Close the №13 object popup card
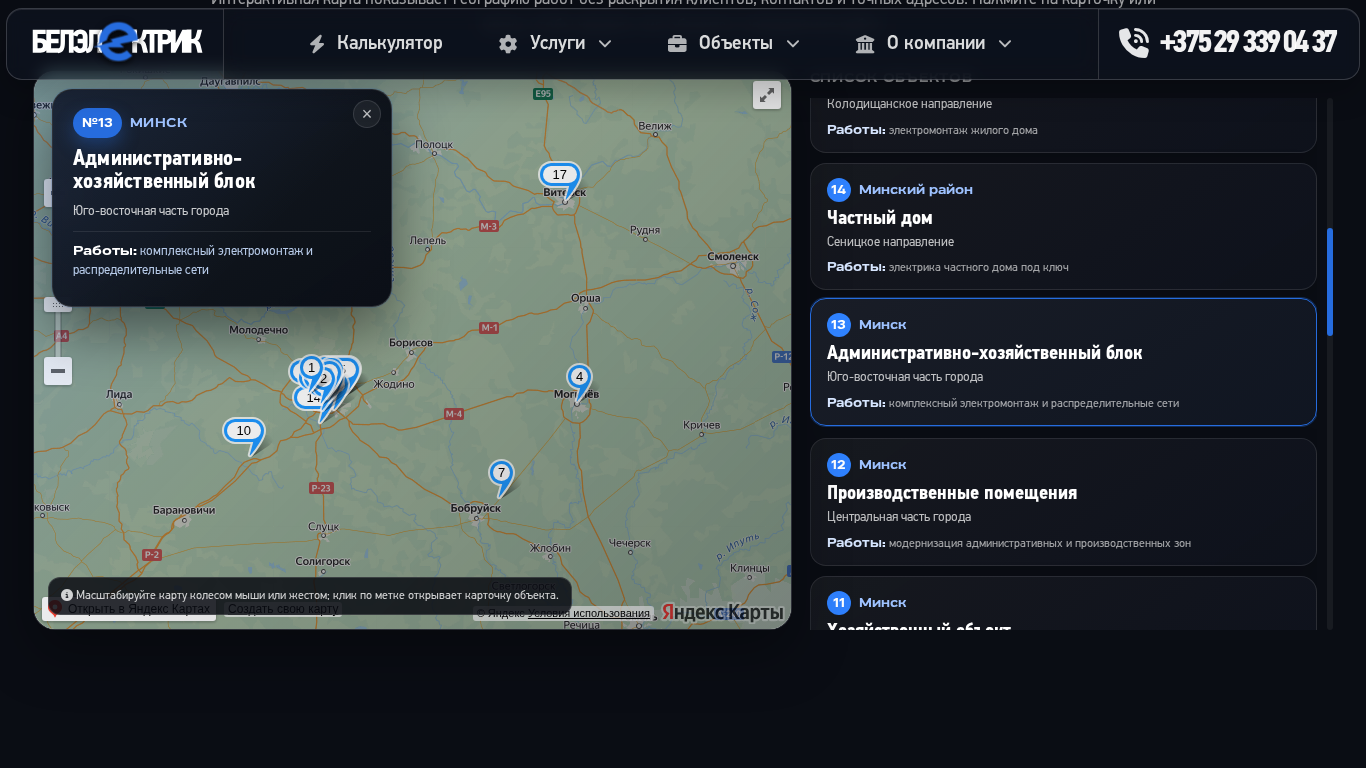Viewport: 1366px width, 768px height. (x=367, y=114)
